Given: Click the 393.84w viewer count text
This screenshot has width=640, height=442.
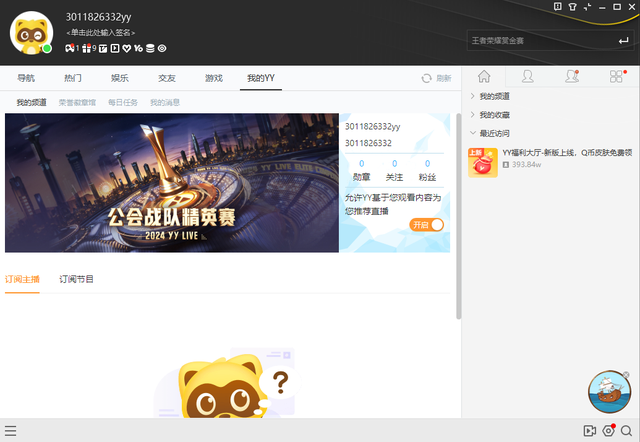Looking at the screenshot, I should [x=527, y=165].
